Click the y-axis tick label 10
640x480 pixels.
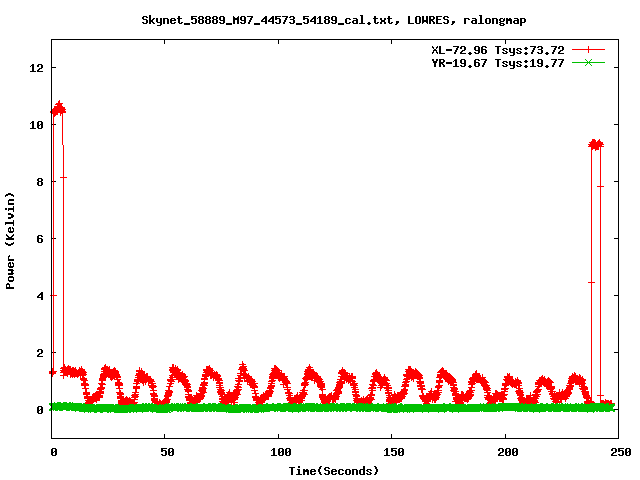(36, 125)
